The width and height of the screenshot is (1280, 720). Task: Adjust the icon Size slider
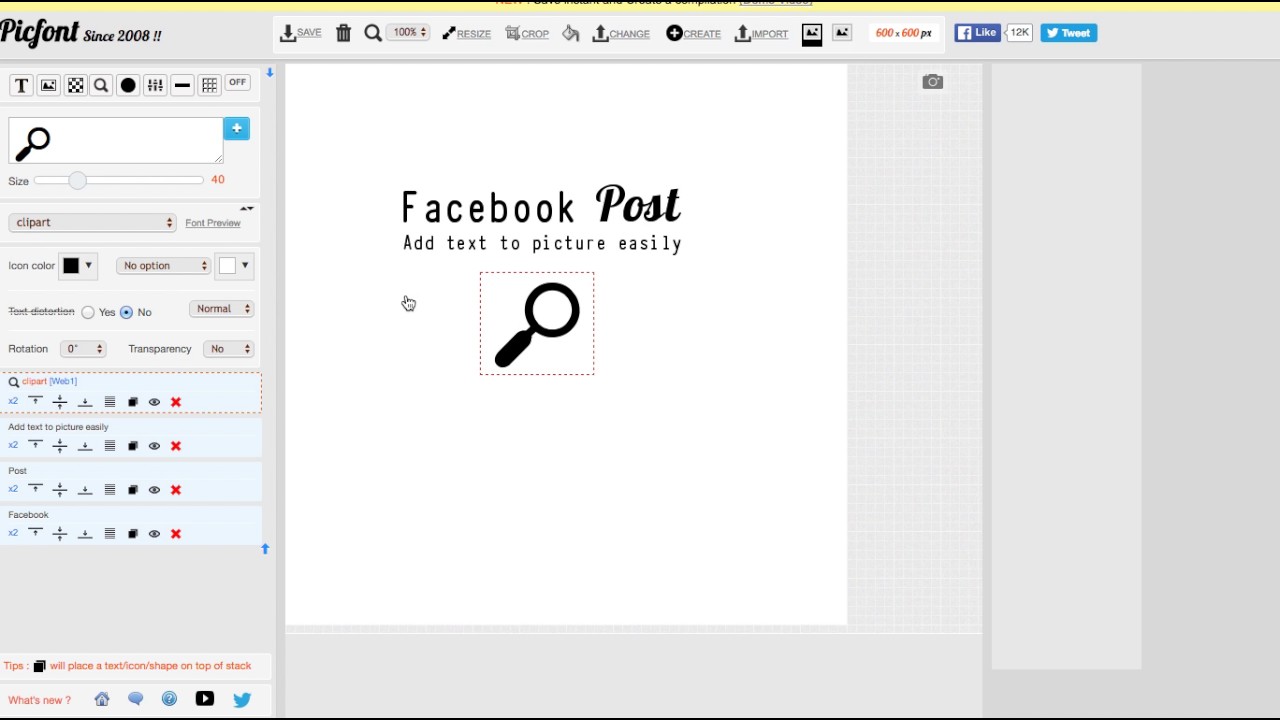pyautogui.click(x=77, y=181)
